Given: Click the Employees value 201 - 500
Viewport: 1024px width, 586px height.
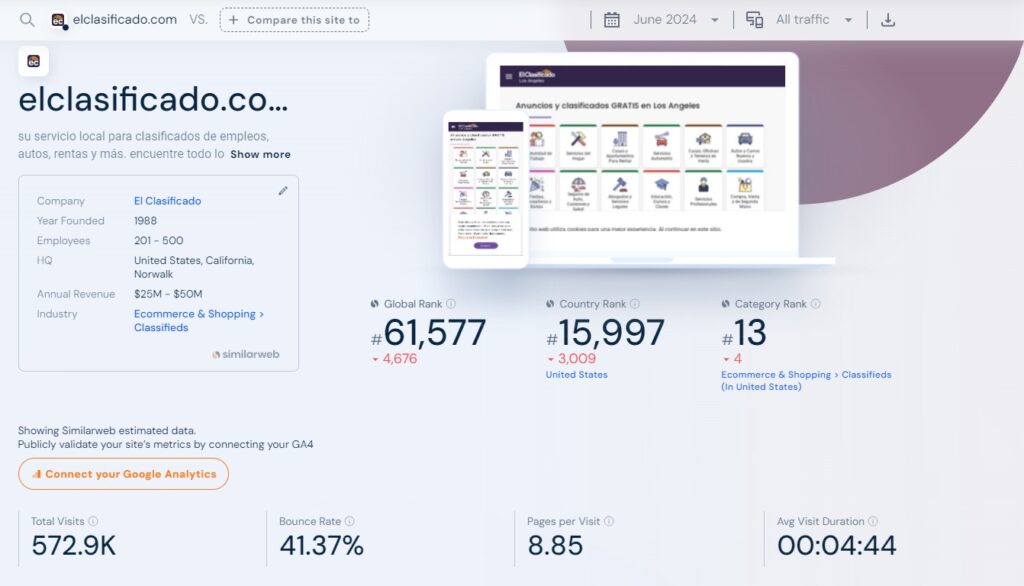Looking at the screenshot, I should coord(159,240).
